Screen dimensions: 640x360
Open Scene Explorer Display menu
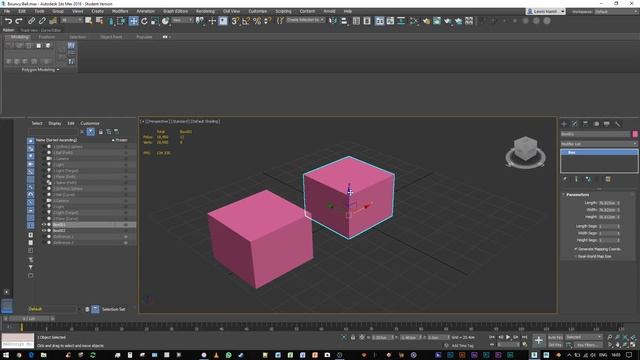(x=55, y=123)
